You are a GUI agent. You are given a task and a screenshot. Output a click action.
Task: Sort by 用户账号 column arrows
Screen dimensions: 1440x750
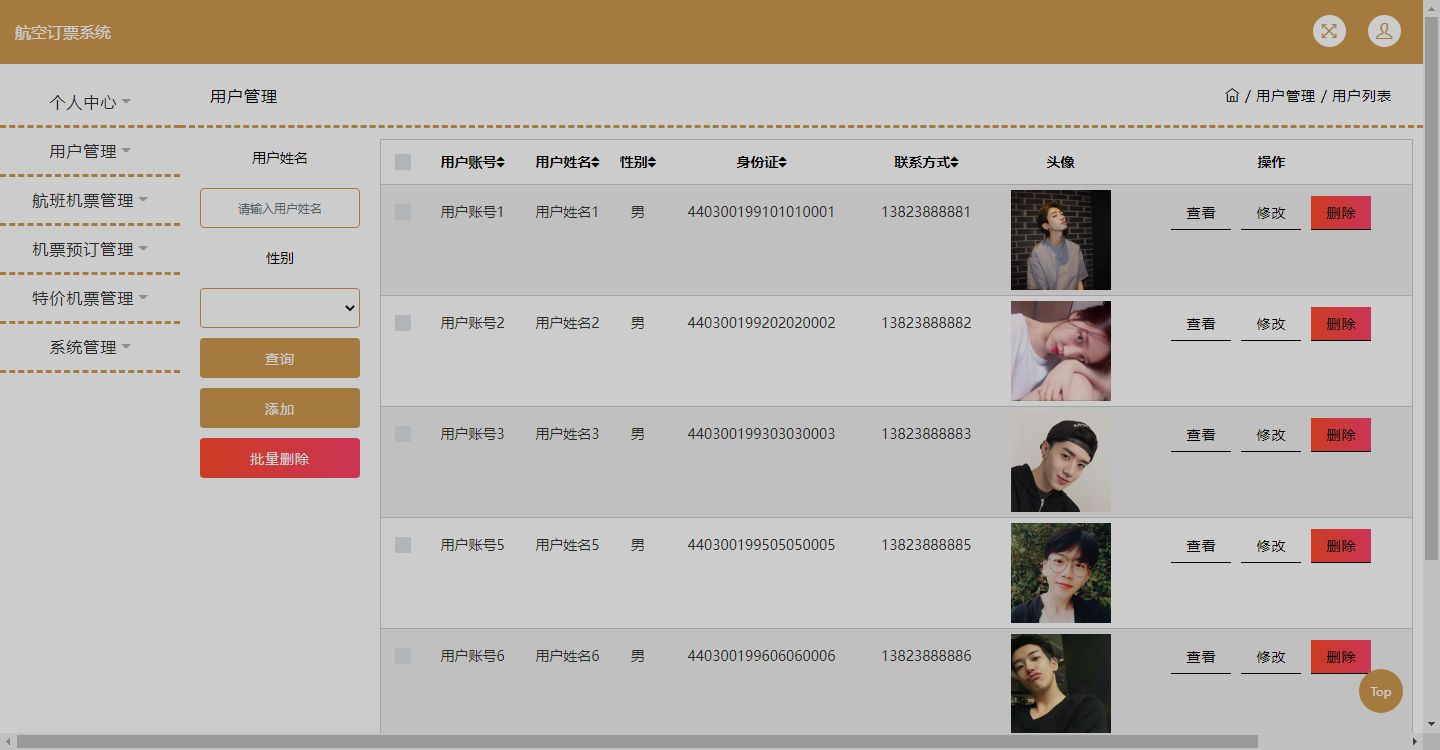coord(501,162)
